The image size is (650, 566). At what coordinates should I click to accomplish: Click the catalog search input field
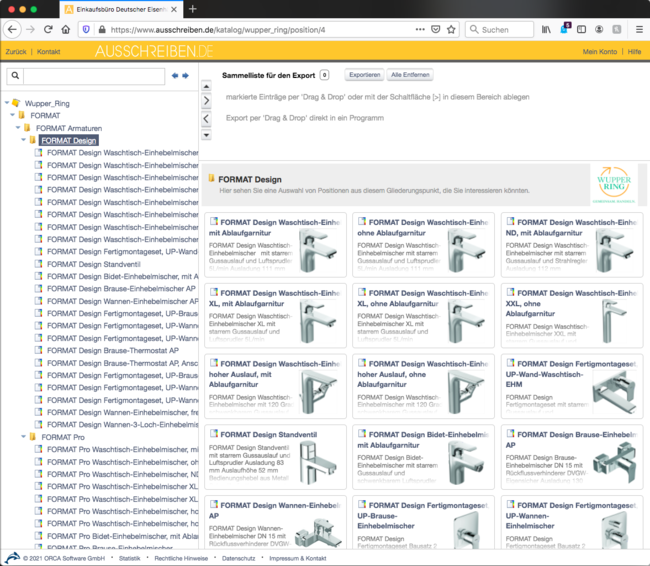[x=94, y=76]
